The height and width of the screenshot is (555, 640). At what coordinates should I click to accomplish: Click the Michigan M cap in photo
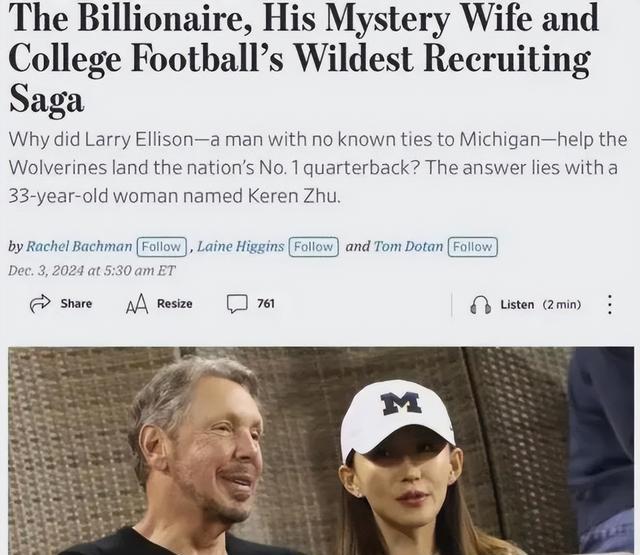(x=398, y=418)
